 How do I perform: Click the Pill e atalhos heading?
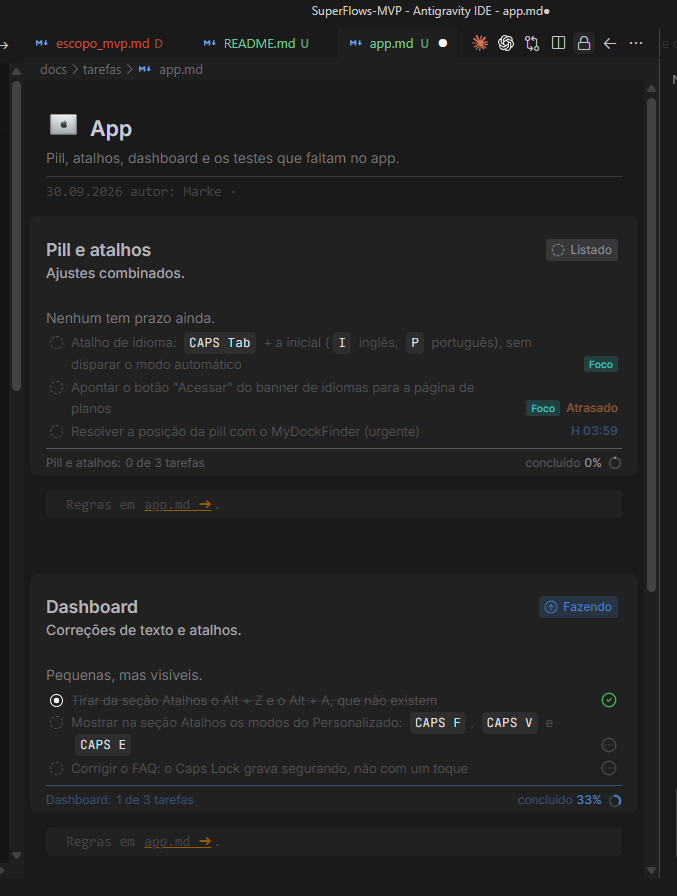(98, 250)
